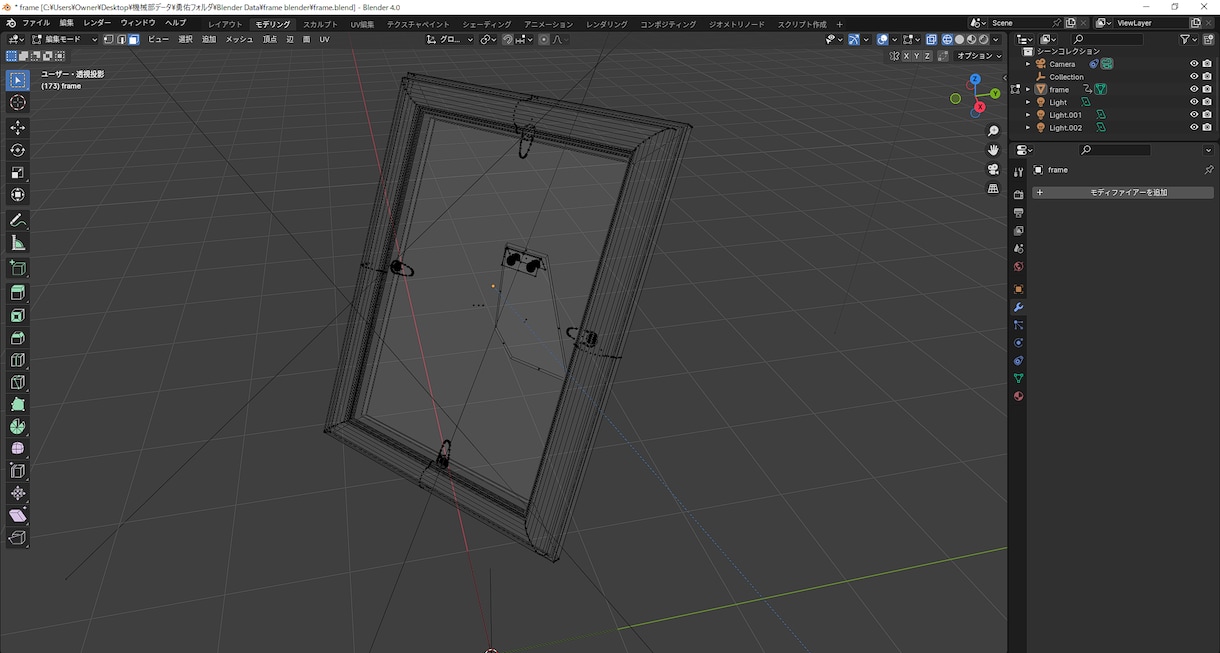This screenshot has height=653, width=1220.
Task: Switch to vertex select mode
Action: pyautogui.click(x=109, y=39)
